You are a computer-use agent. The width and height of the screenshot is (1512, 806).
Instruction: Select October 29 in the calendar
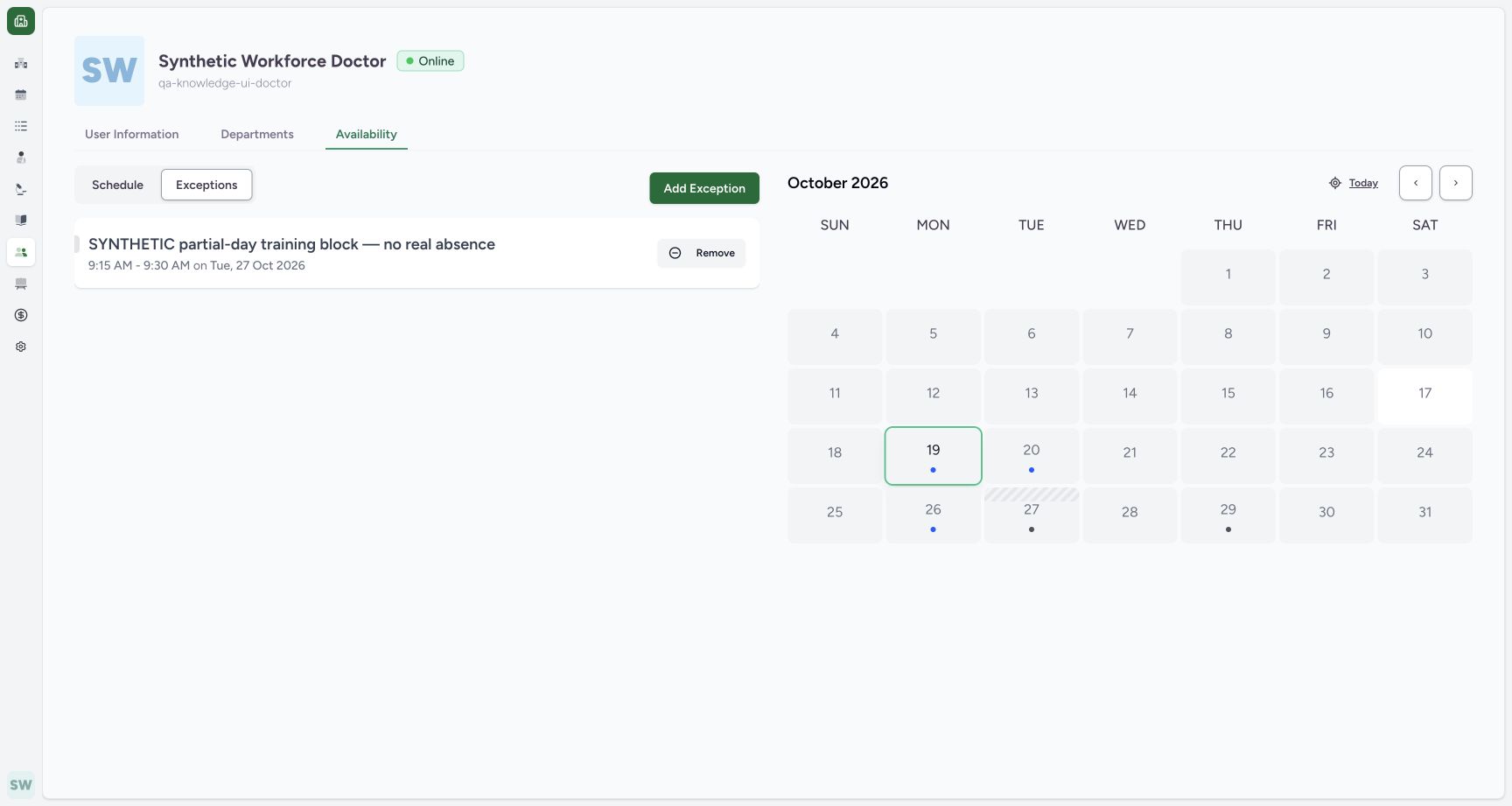1228,515
